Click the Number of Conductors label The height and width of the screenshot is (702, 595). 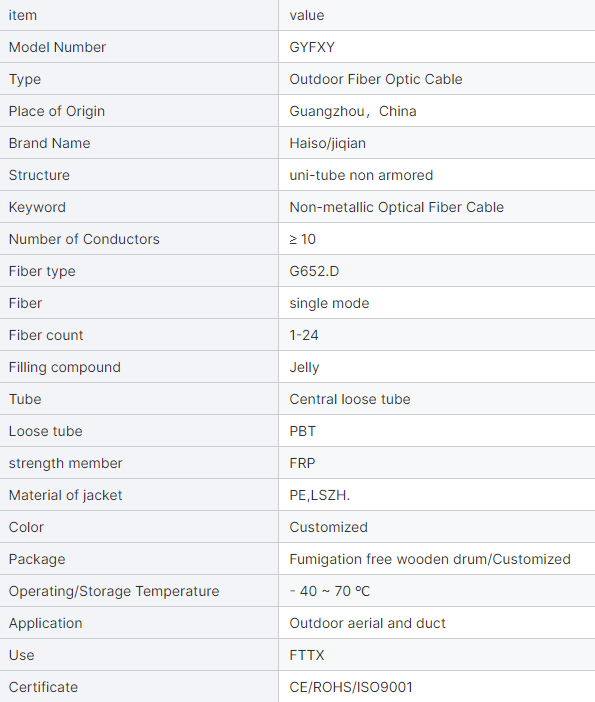84,239
